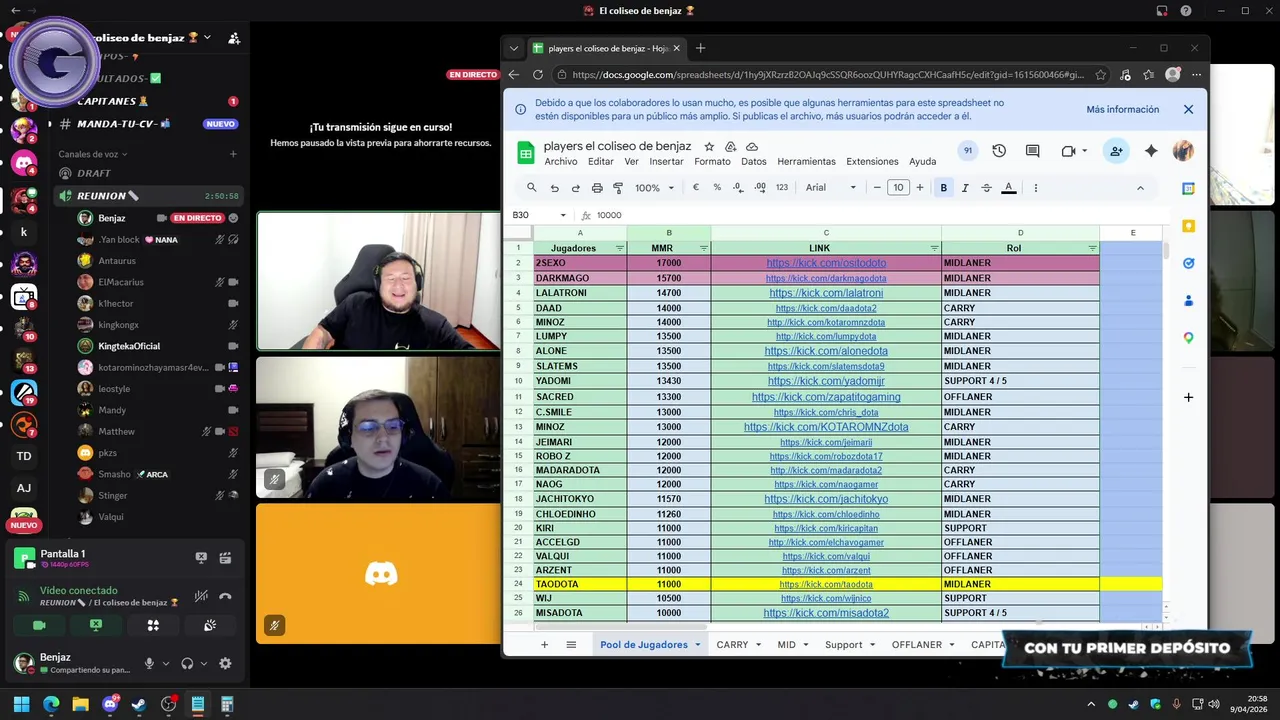Screen dimensions: 1280x720
Task: Switch to the MID sheet tab
Action: click(x=793, y=645)
